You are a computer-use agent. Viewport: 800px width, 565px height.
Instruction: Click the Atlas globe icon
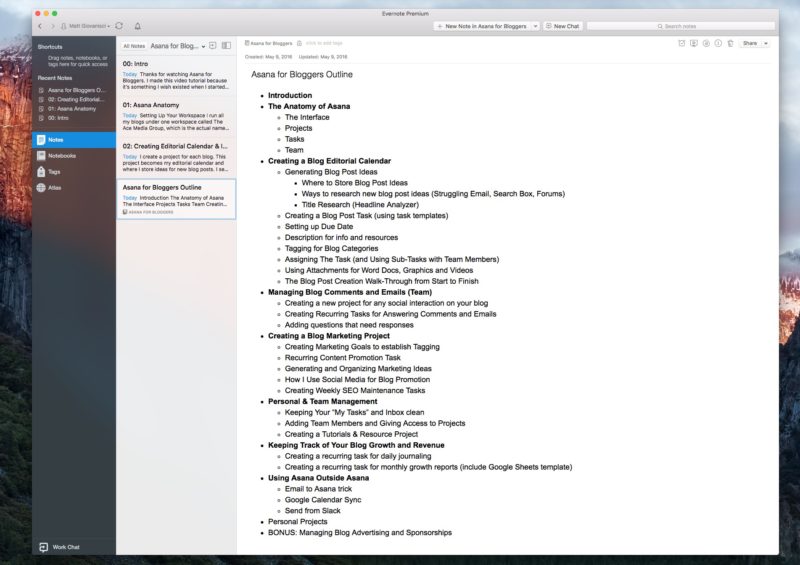coord(41,188)
